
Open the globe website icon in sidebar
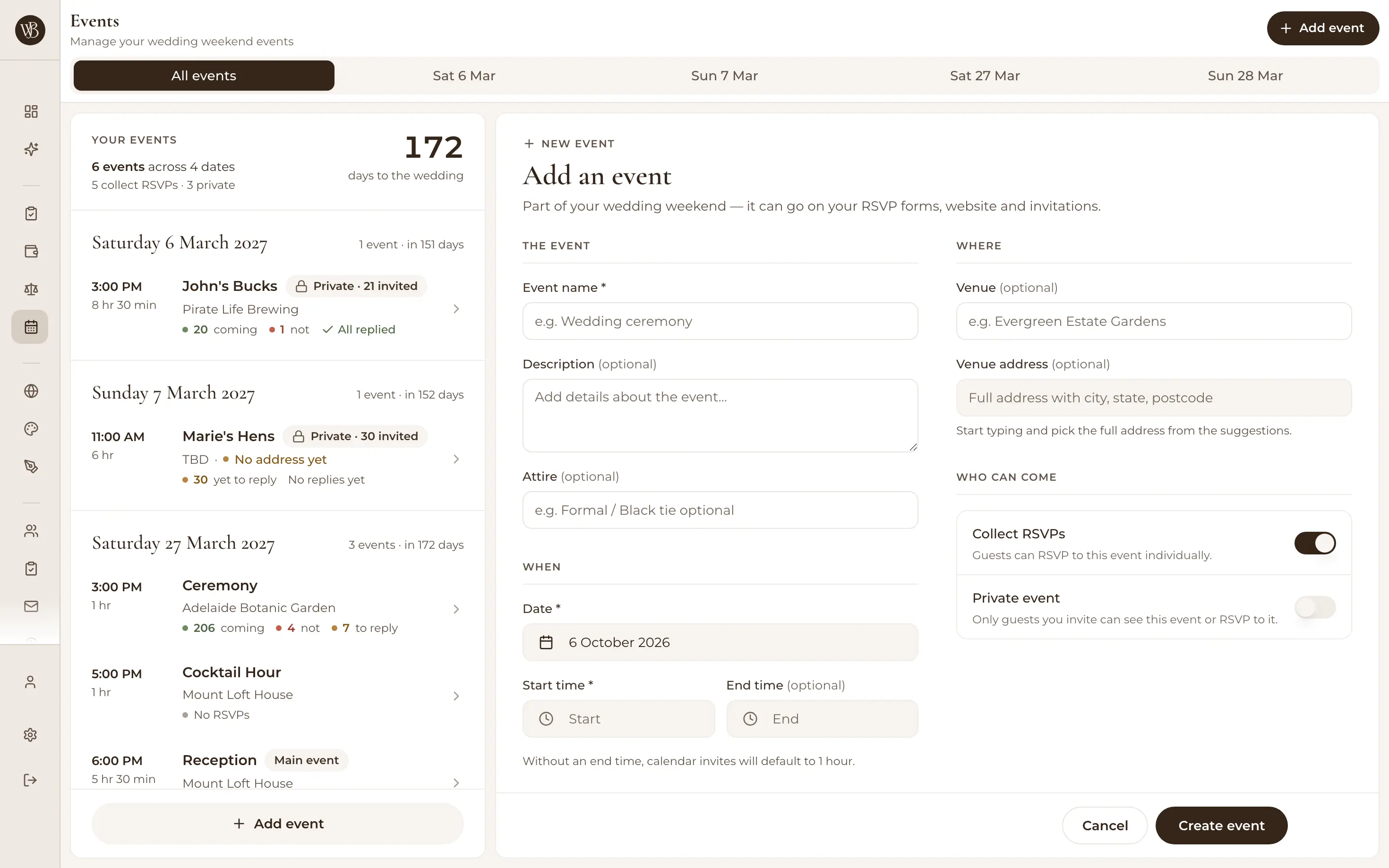pos(31,391)
